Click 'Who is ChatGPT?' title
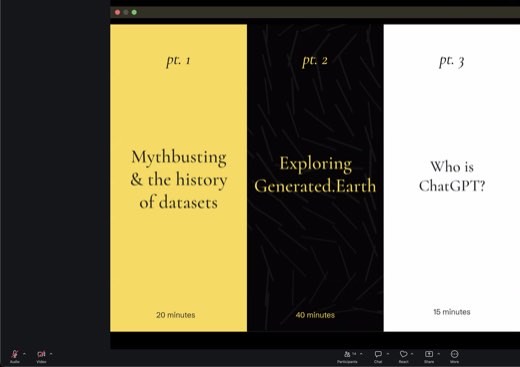The height and width of the screenshot is (367, 520). click(452, 176)
